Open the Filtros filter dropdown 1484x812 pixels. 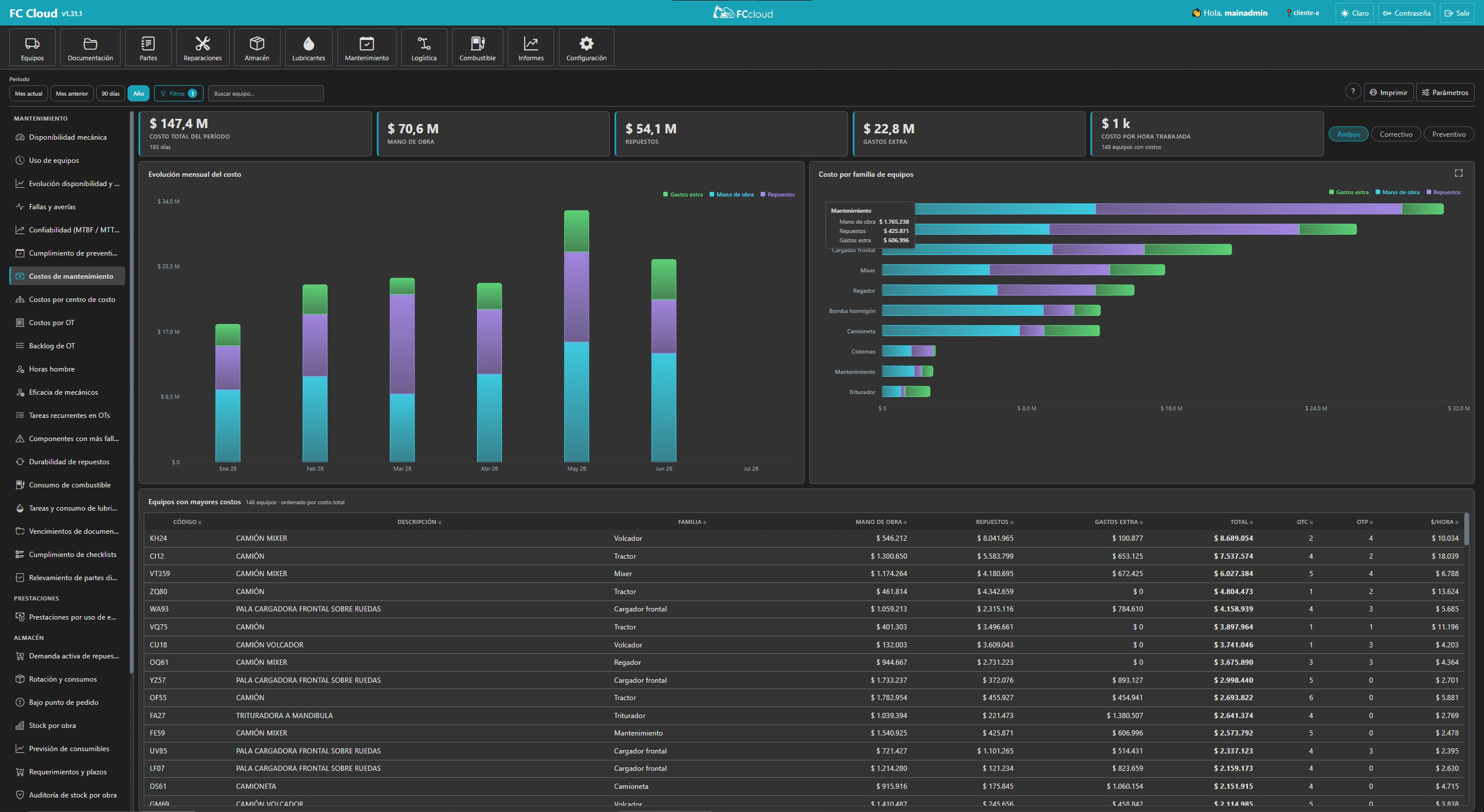[x=179, y=93]
